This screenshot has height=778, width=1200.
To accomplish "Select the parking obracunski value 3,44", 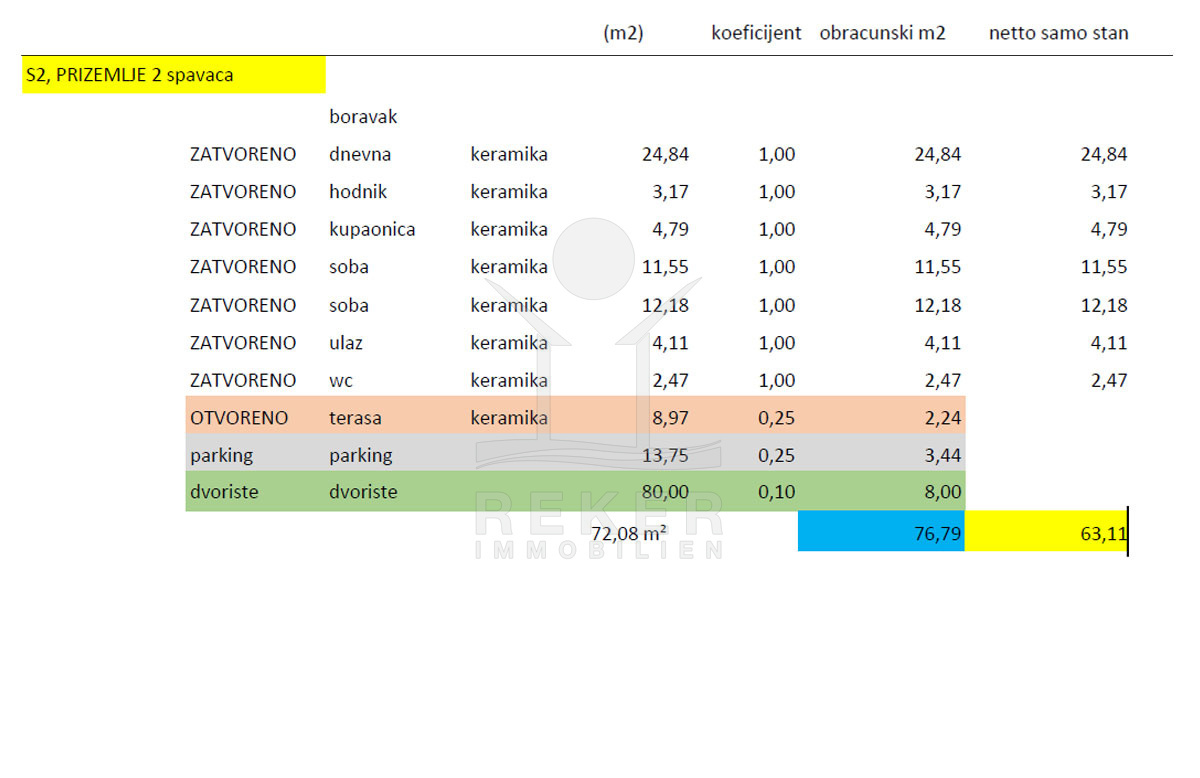I will [941, 455].
